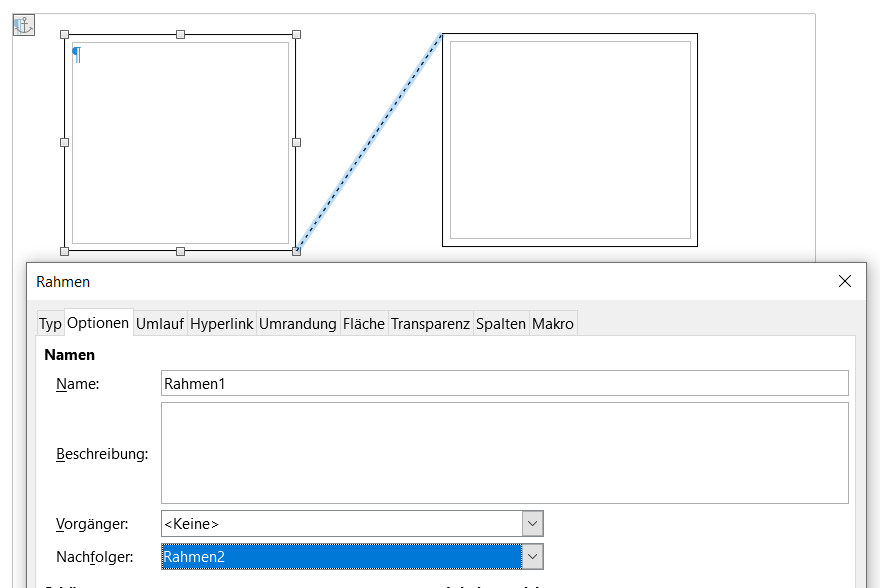The image size is (880, 588).
Task: Expand the Nachfolger dropdown arrow
Action: (533, 556)
